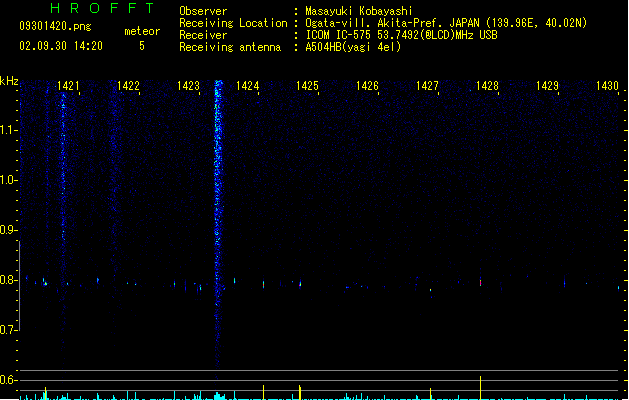Click frequency axis label 0.9

coord(7,230)
